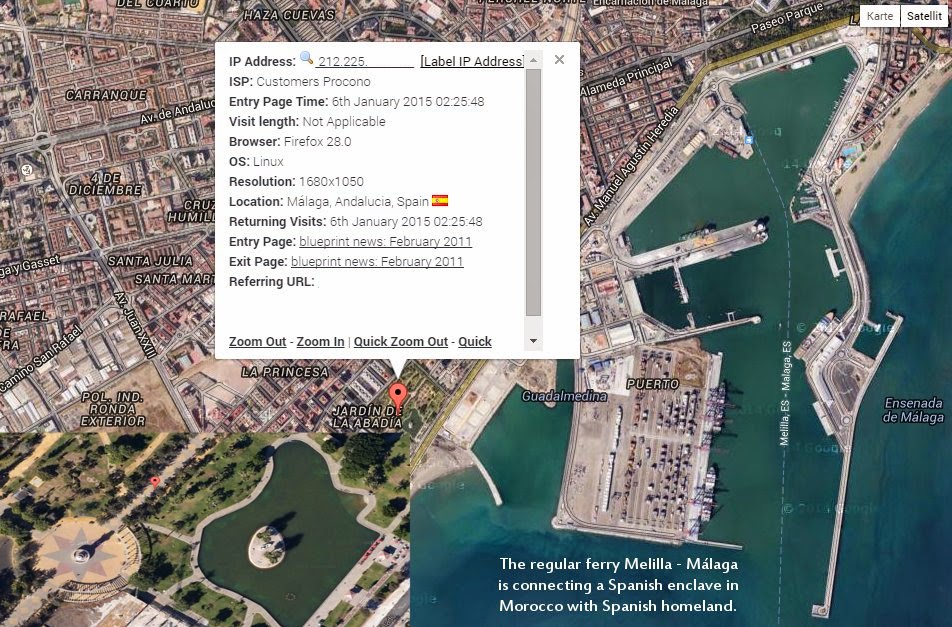Click the partially visible Quick link
This screenshot has height=627, width=952.
pyautogui.click(x=475, y=342)
